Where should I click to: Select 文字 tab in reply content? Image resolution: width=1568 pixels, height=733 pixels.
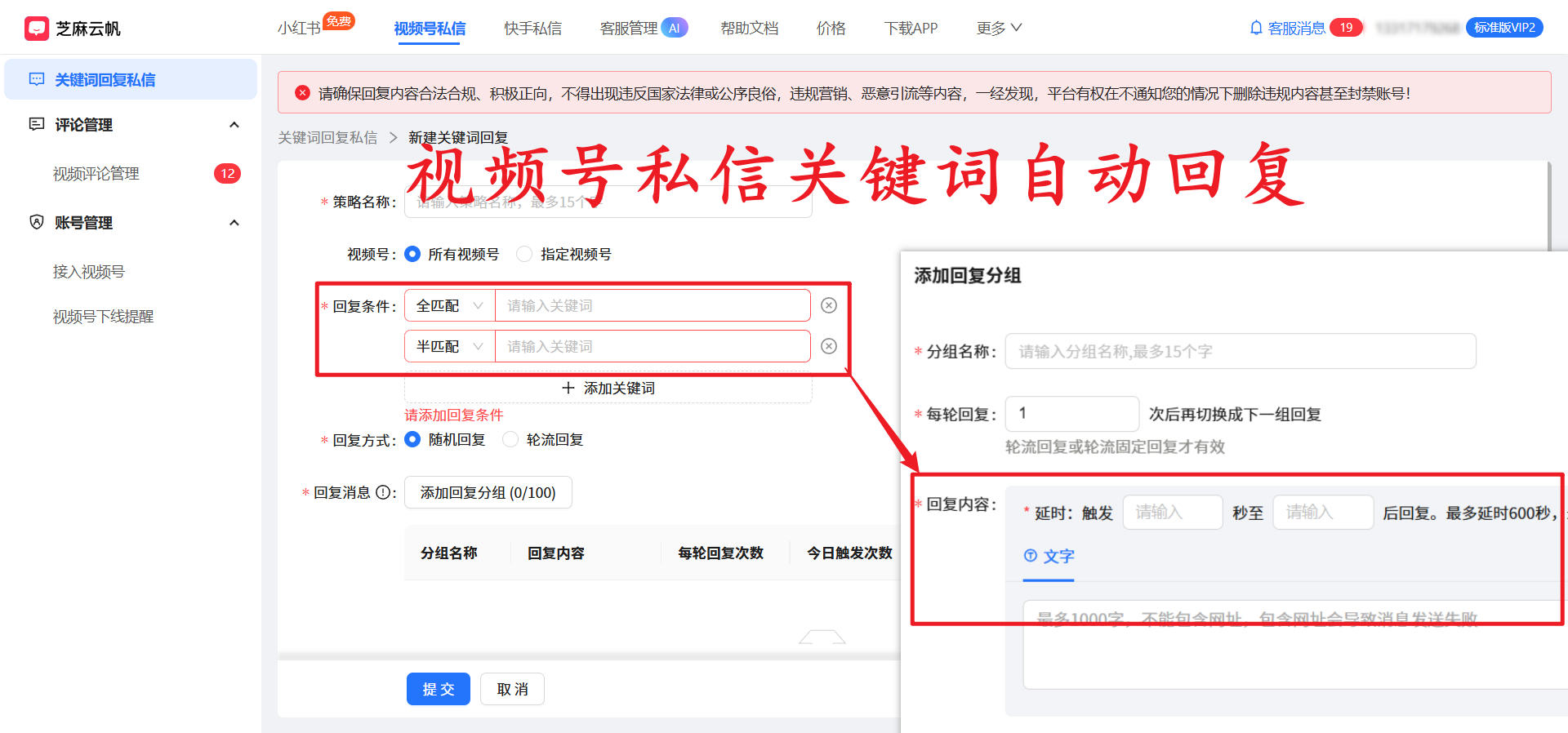(1049, 557)
